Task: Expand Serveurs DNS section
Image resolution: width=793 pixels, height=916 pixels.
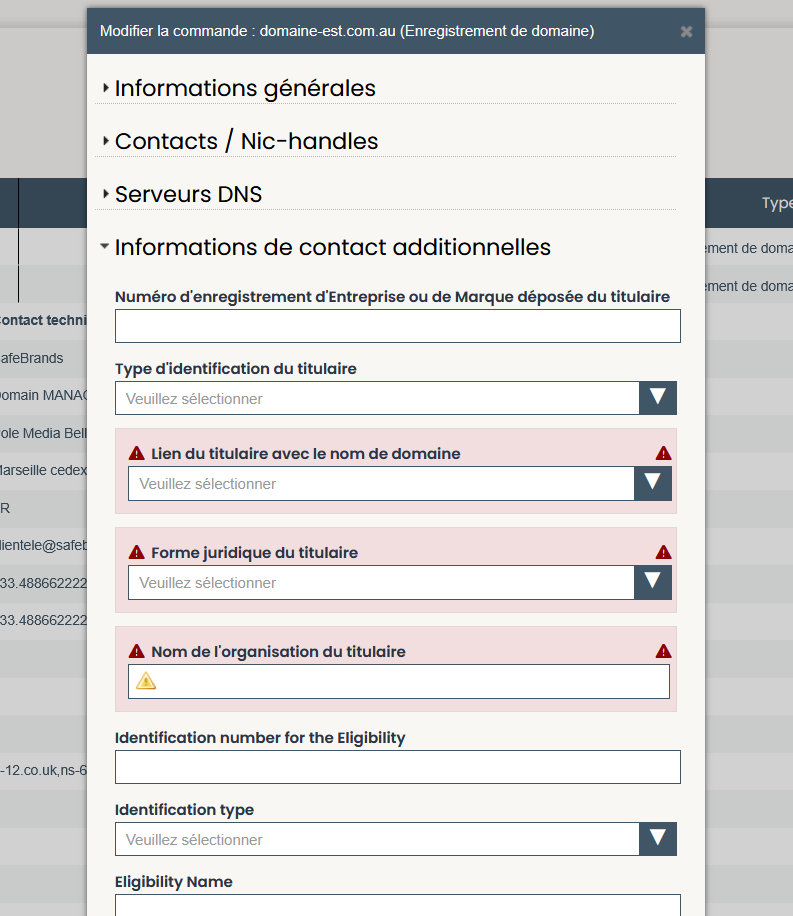Action: tap(188, 195)
